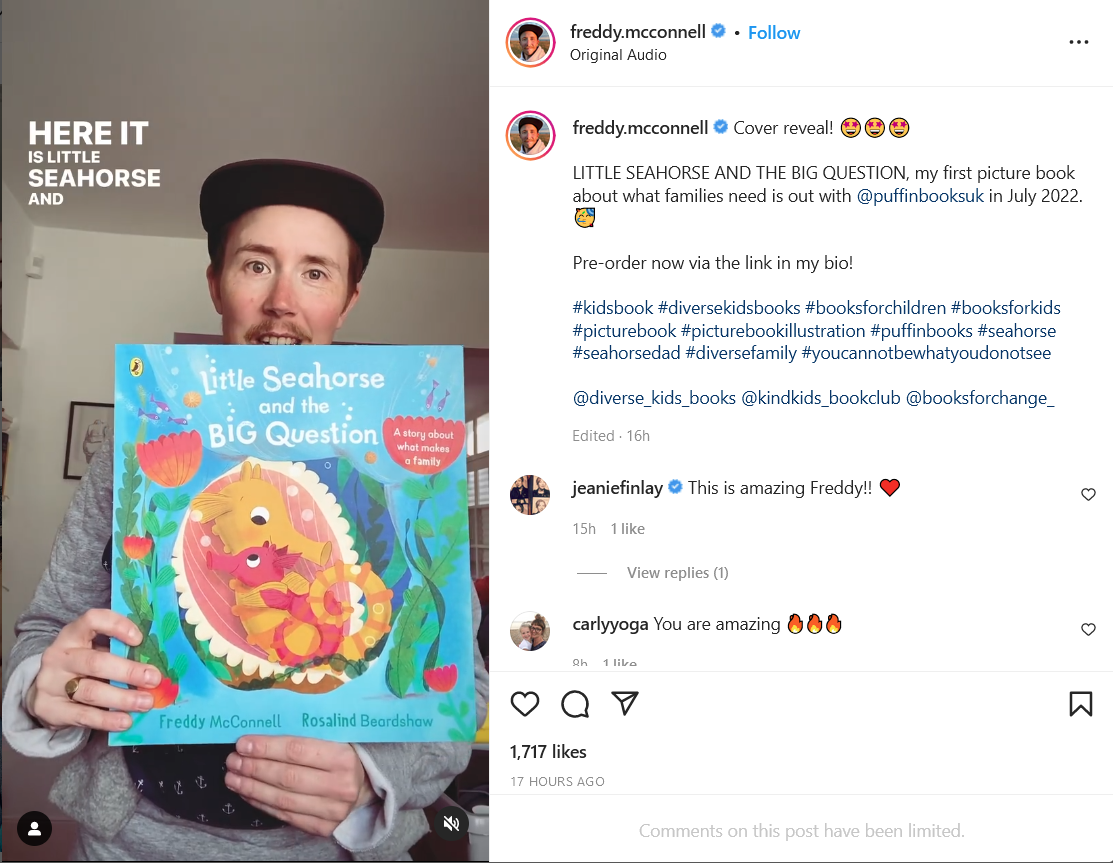Image resolution: width=1113 pixels, height=863 pixels.
Task: Follow freddy.mcconnell
Action: (x=774, y=33)
